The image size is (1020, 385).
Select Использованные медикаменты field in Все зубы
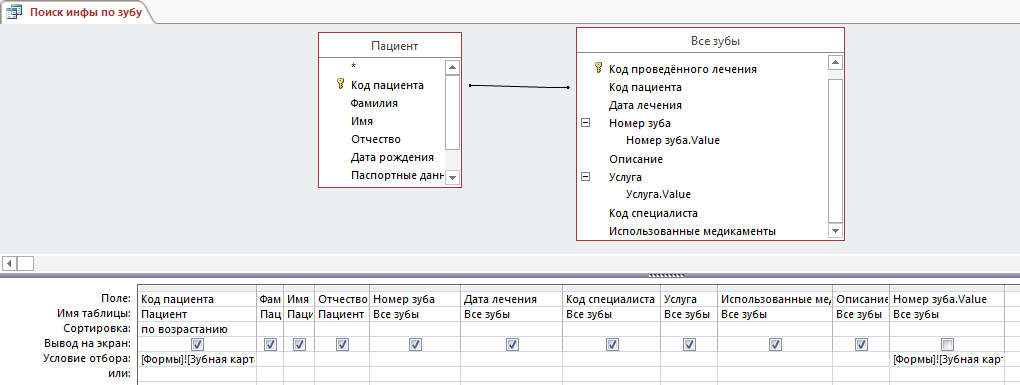[x=692, y=232]
